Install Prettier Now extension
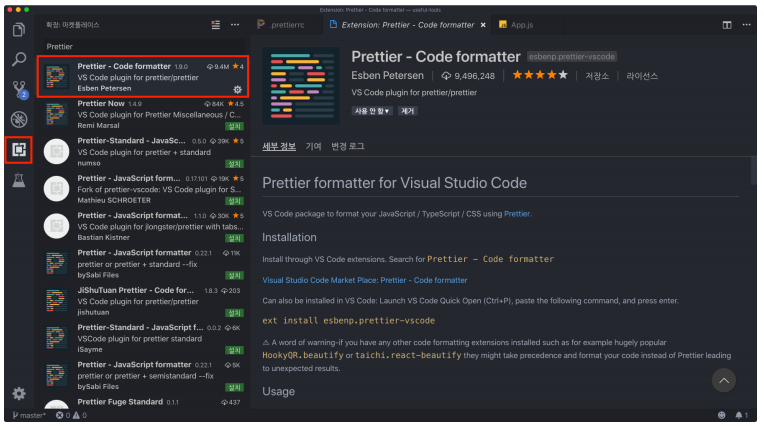 (x=234, y=127)
